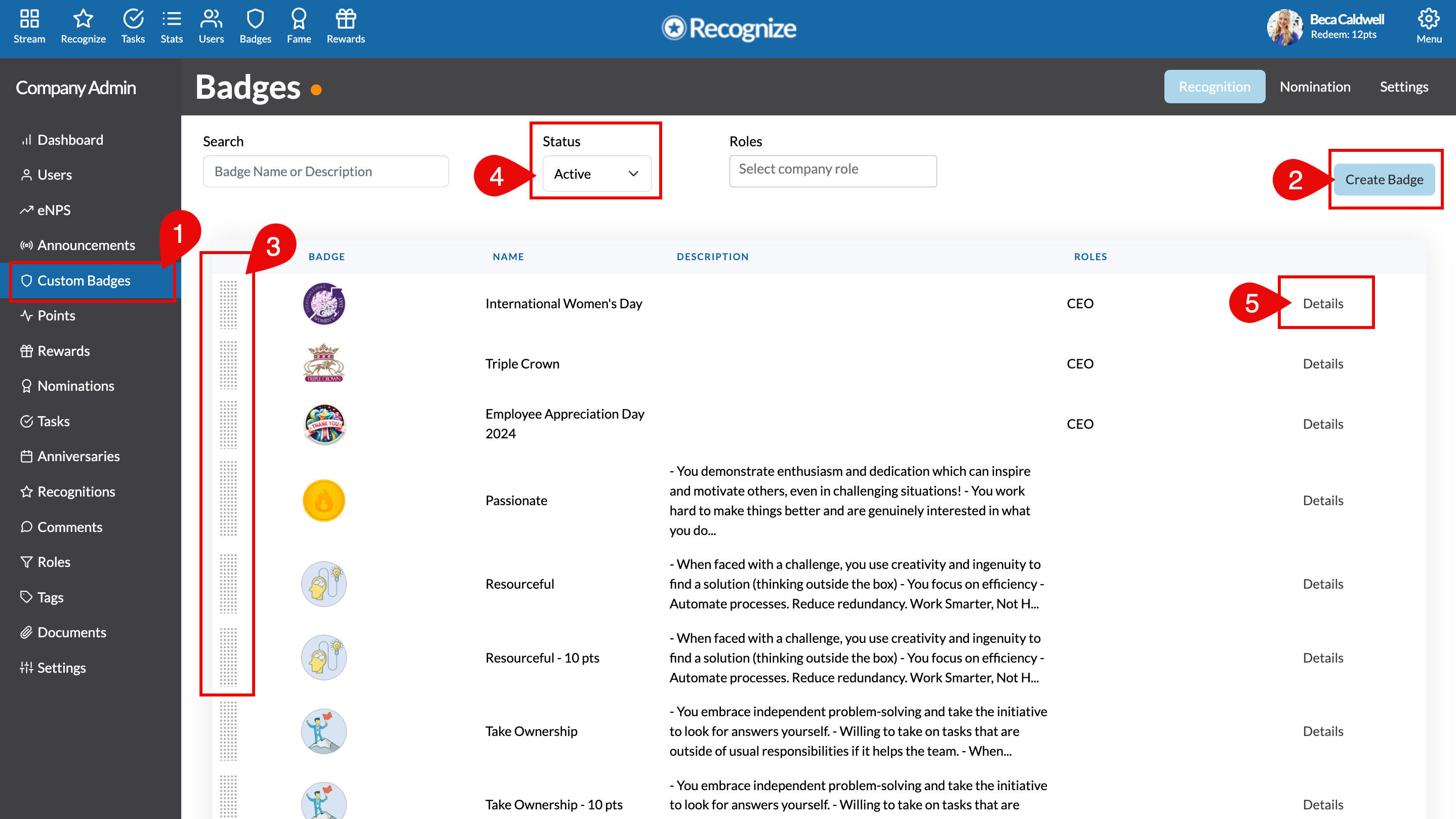Click the Recognize logo in header
The width and height of the screenshot is (1456, 819).
tap(729, 28)
